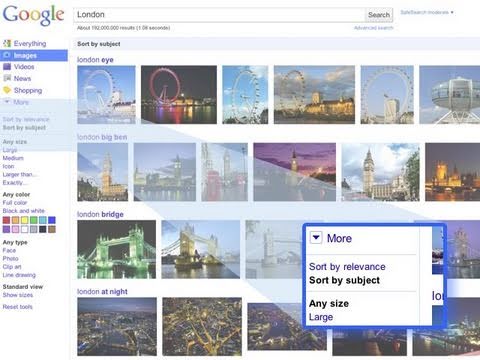Image resolution: width=480 pixels, height=360 pixels.
Task: Pick the black color swatch
Action: tap(43, 229)
